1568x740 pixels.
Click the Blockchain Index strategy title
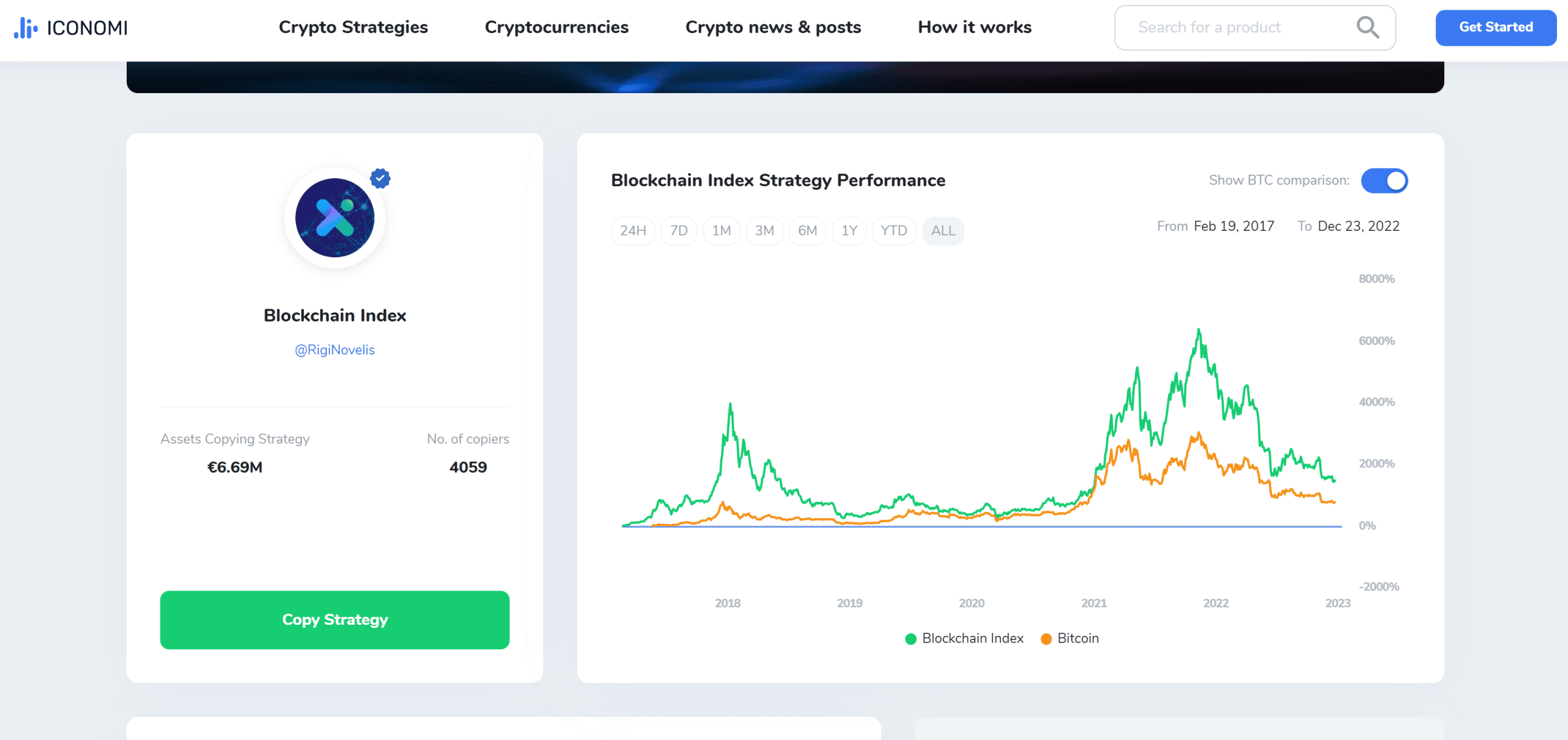[334, 315]
